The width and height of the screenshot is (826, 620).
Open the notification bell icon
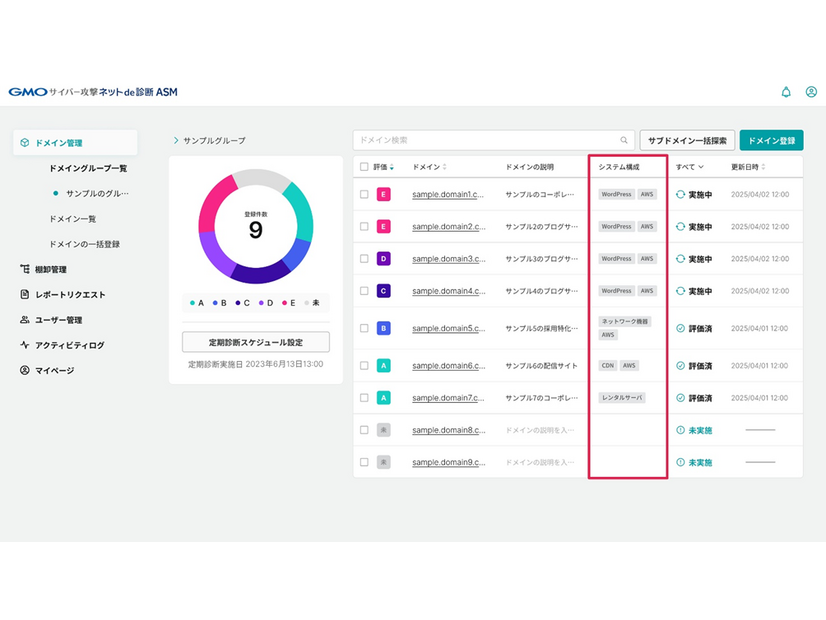click(x=785, y=92)
